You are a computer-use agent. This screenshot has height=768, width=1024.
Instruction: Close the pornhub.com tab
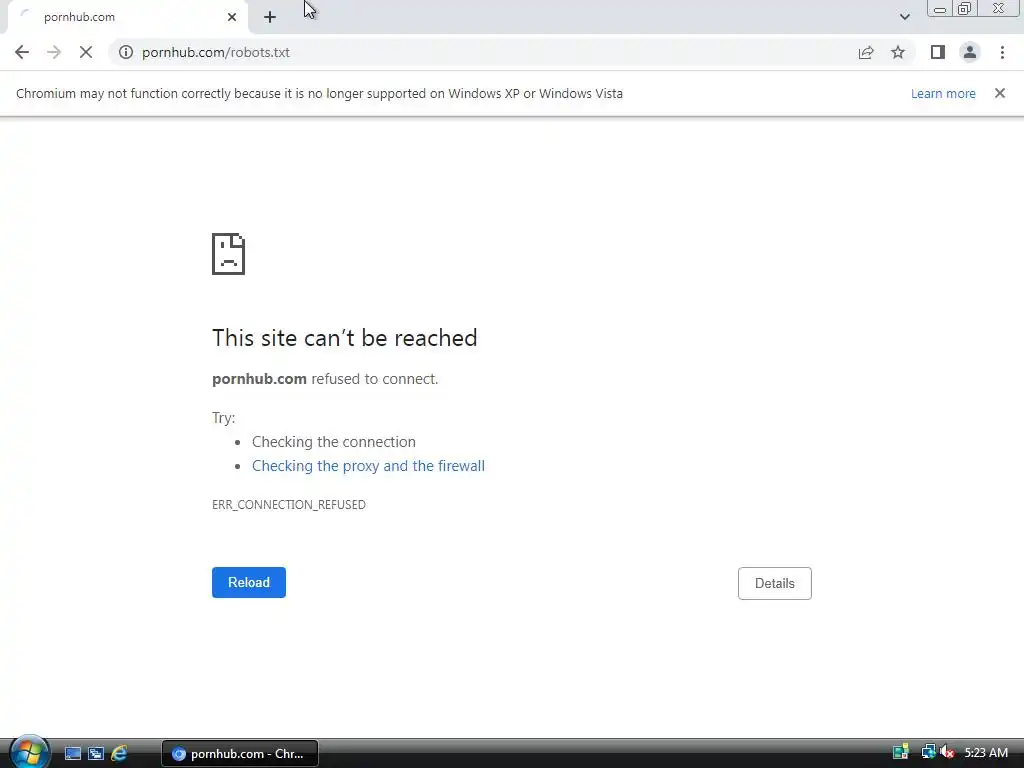coord(232,17)
